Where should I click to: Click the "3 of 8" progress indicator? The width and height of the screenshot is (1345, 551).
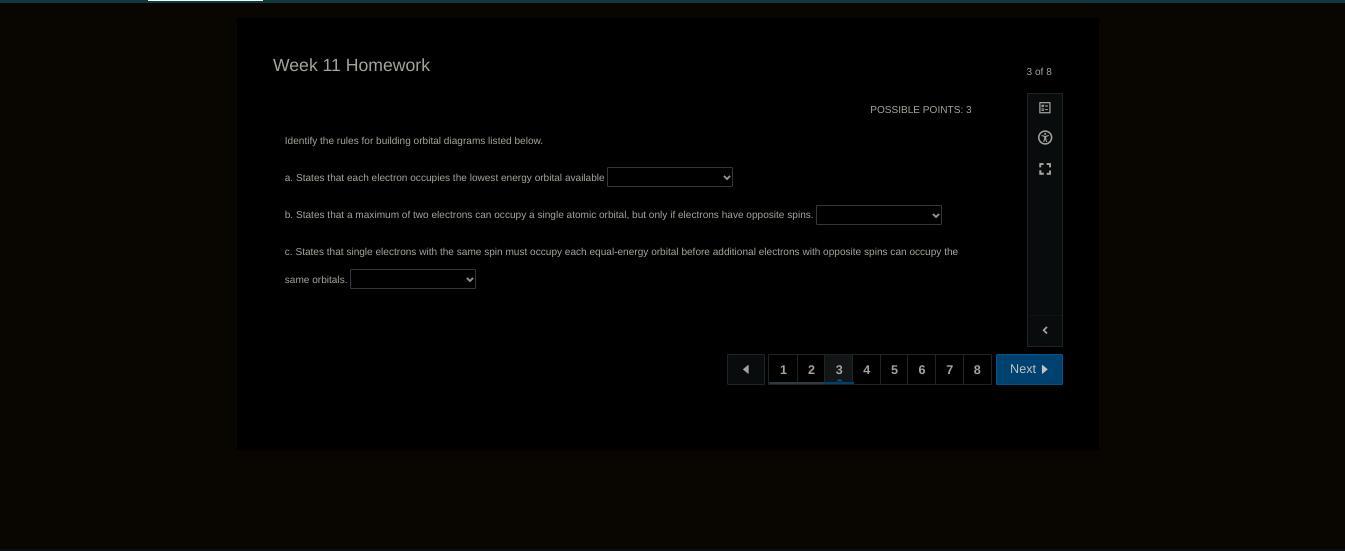tap(1038, 72)
